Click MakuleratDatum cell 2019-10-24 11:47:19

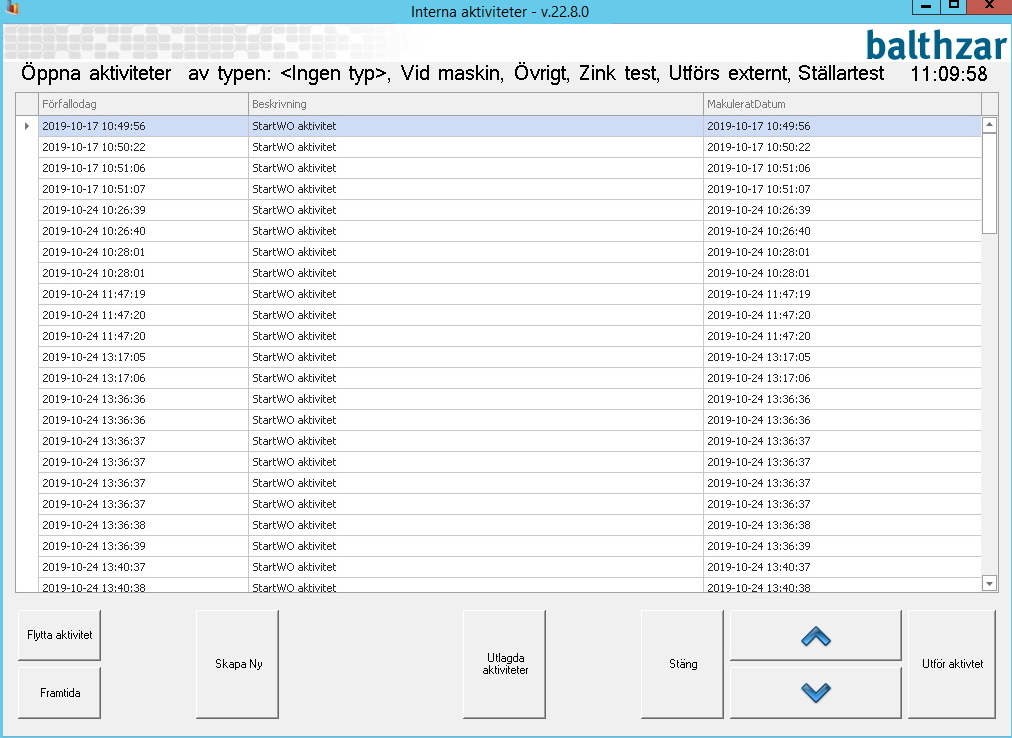click(x=842, y=294)
